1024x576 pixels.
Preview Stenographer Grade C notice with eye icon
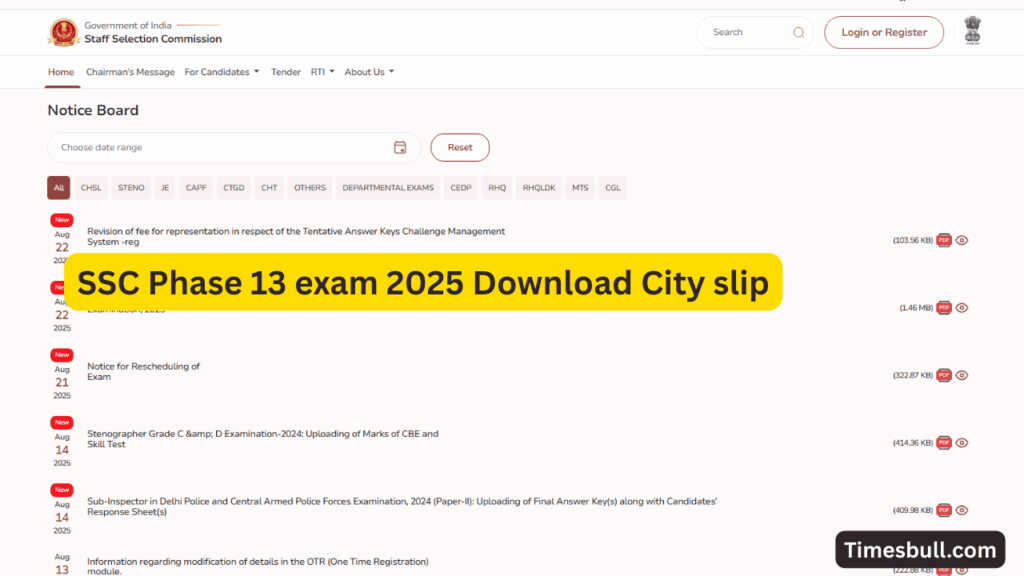(962, 442)
